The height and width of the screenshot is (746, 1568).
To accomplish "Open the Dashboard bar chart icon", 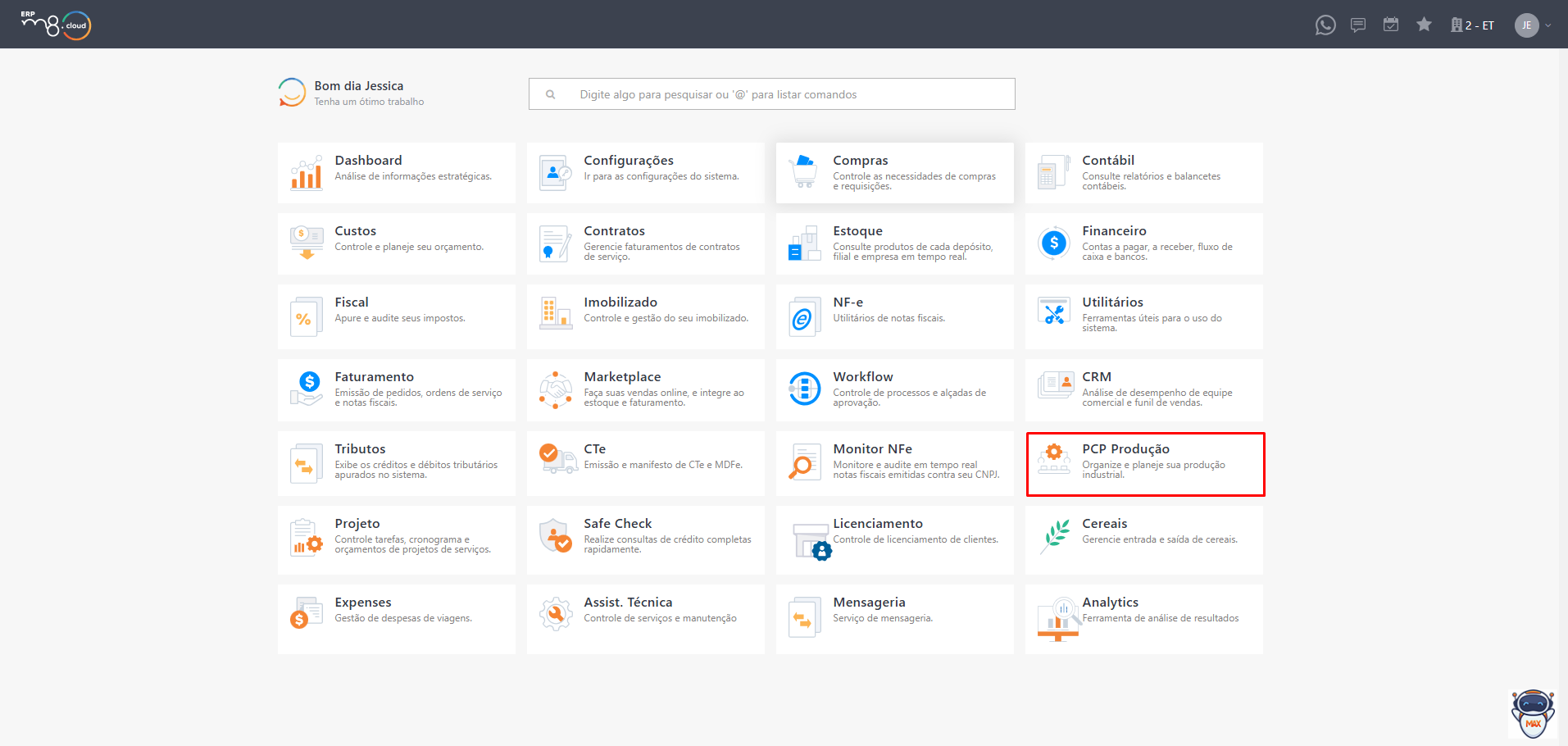I will click(x=307, y=173).
